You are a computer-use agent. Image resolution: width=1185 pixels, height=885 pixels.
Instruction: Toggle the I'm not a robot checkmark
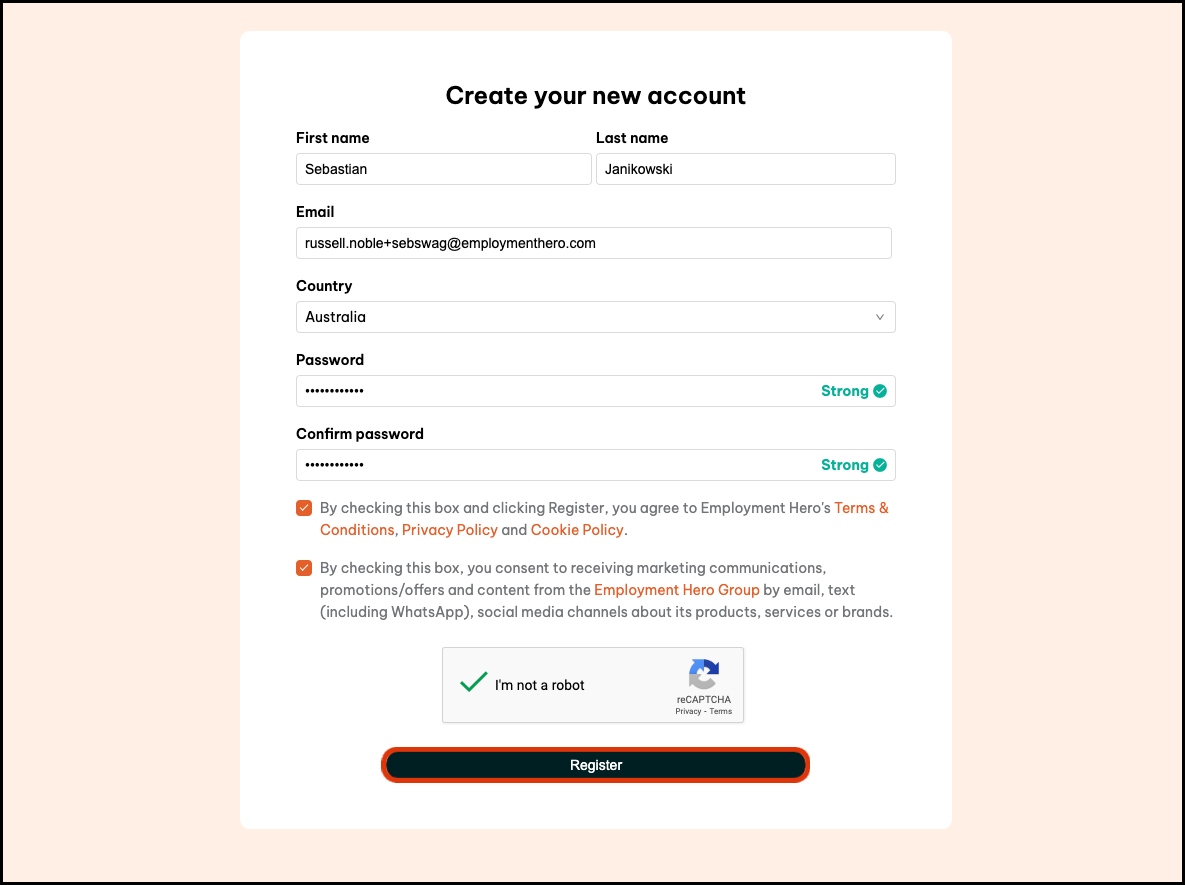(x=473, y=684)
